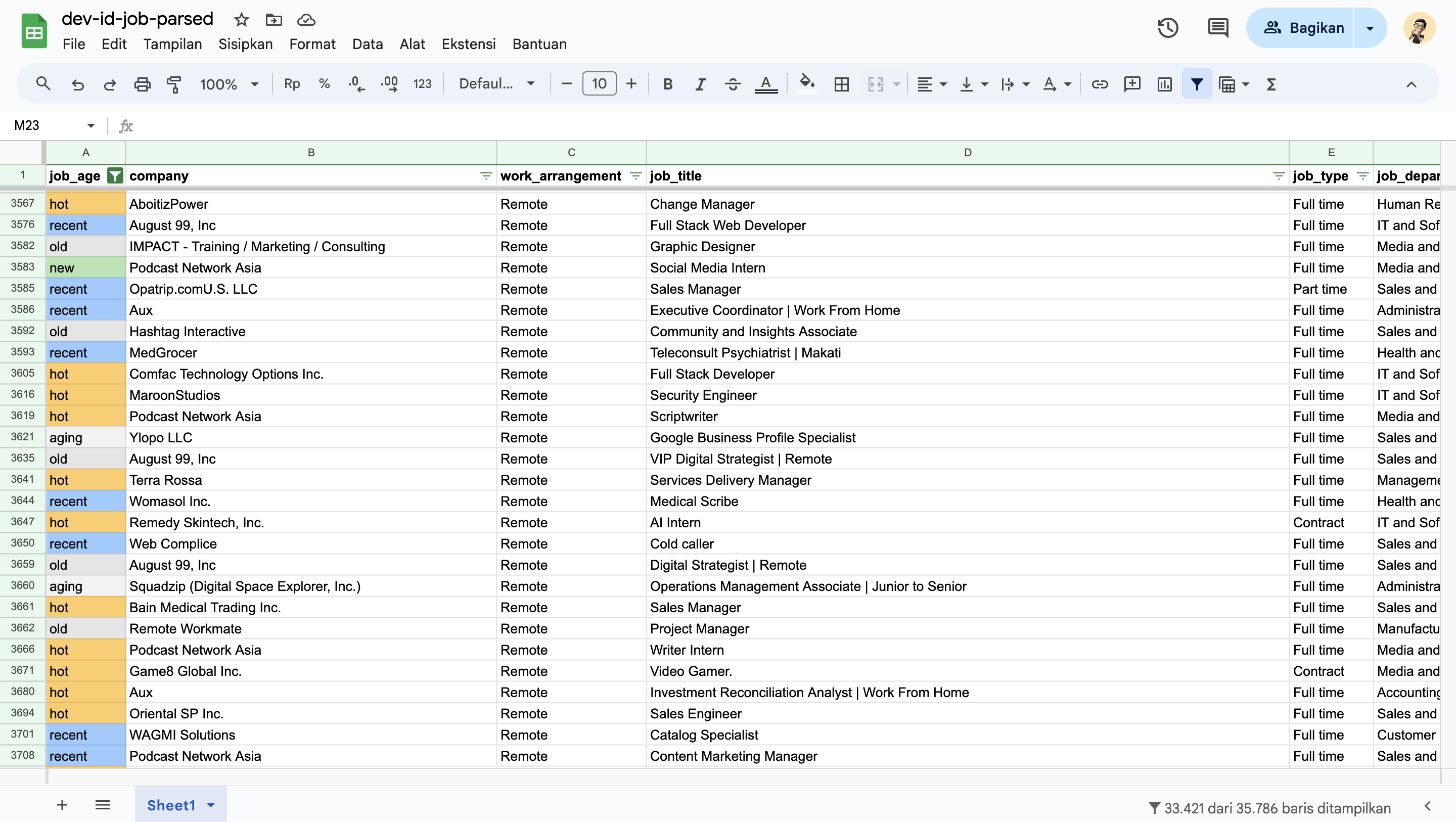The width and height of the screenshot is (1456, 822).
Task: Open the Ekstensi menu
Action: pos(469,44)
